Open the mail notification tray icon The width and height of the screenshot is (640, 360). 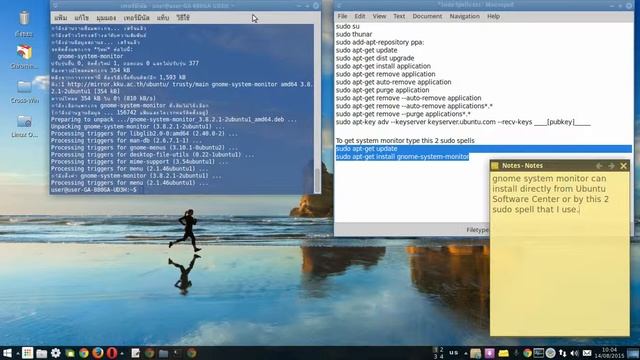587,353
